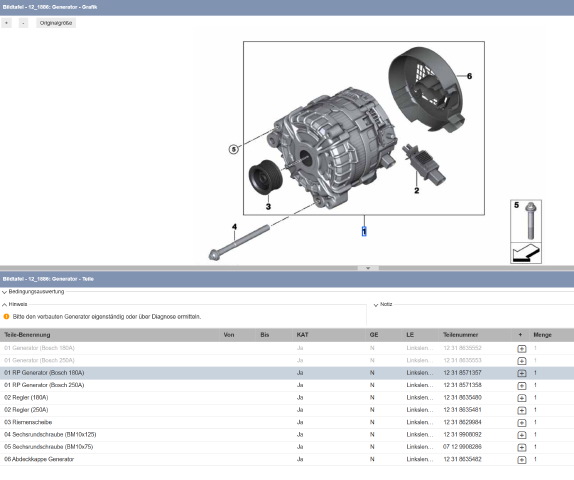Zoom in with the plus button
The image size is (574, 480).
7,23
